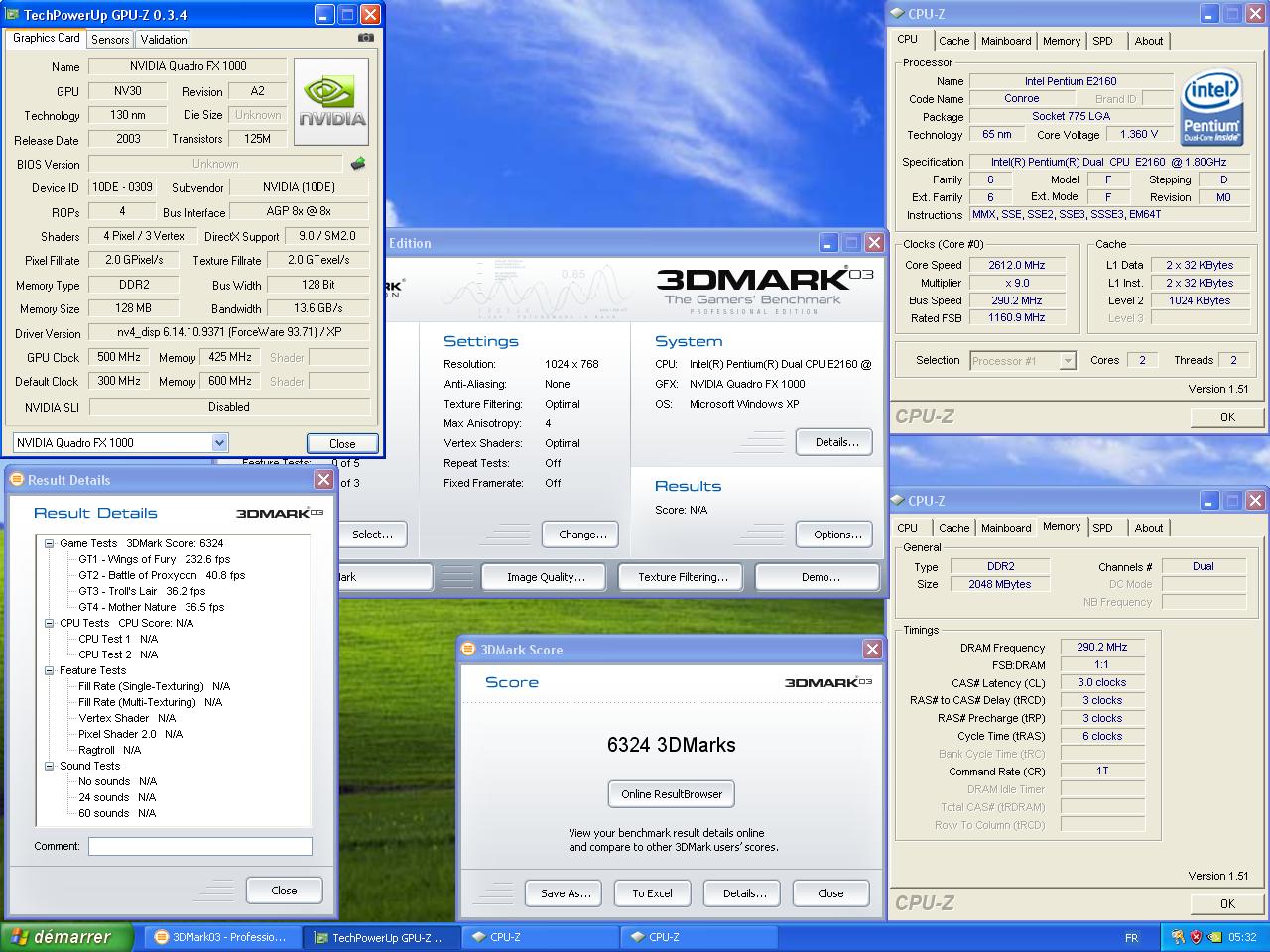The image size is (1270, 952).
Task: Open CPU tab in lower CPU-Z window
Action: coord(907,528)
